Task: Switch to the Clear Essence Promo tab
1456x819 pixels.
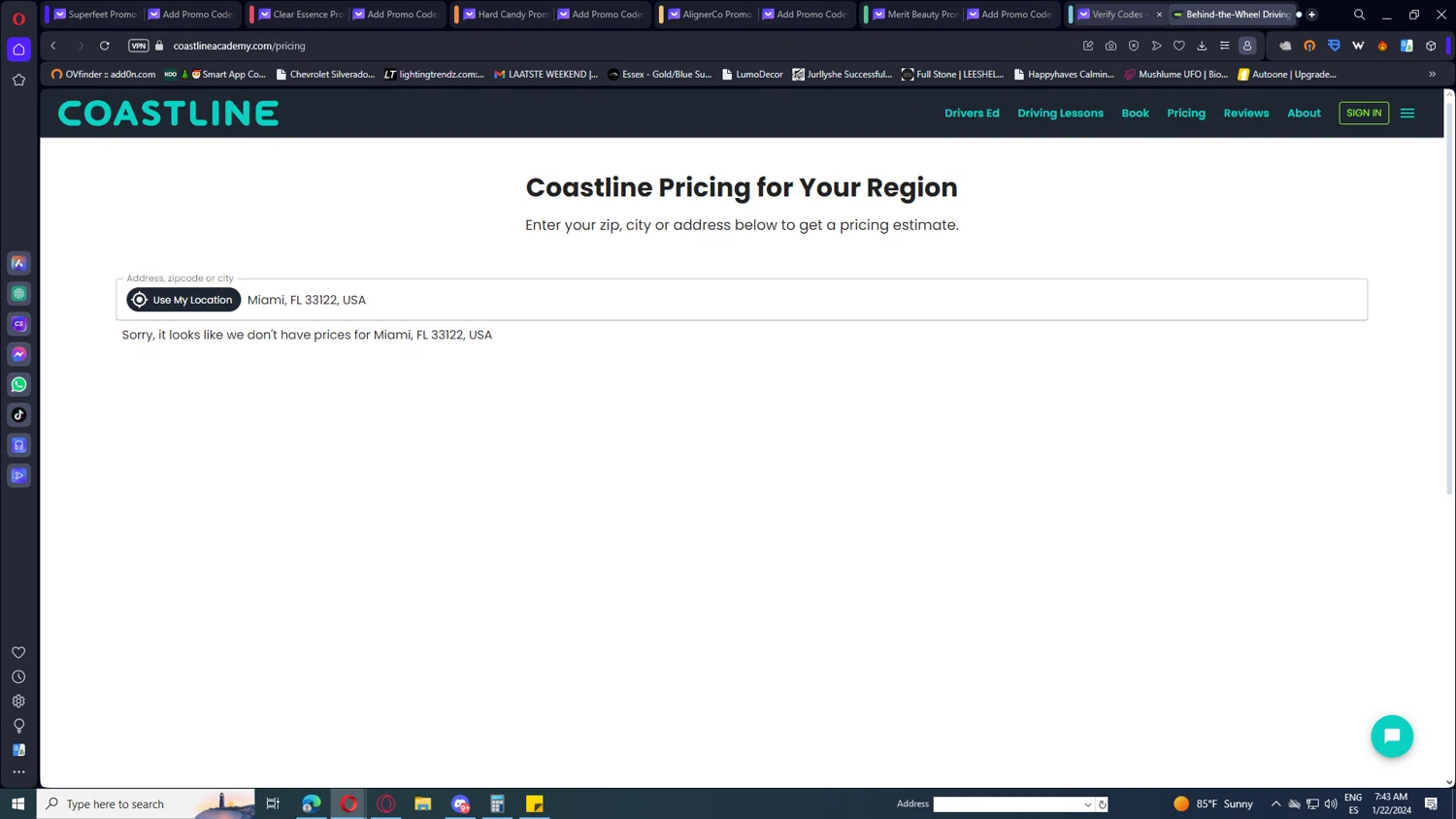Action: (x=300, y=15)
